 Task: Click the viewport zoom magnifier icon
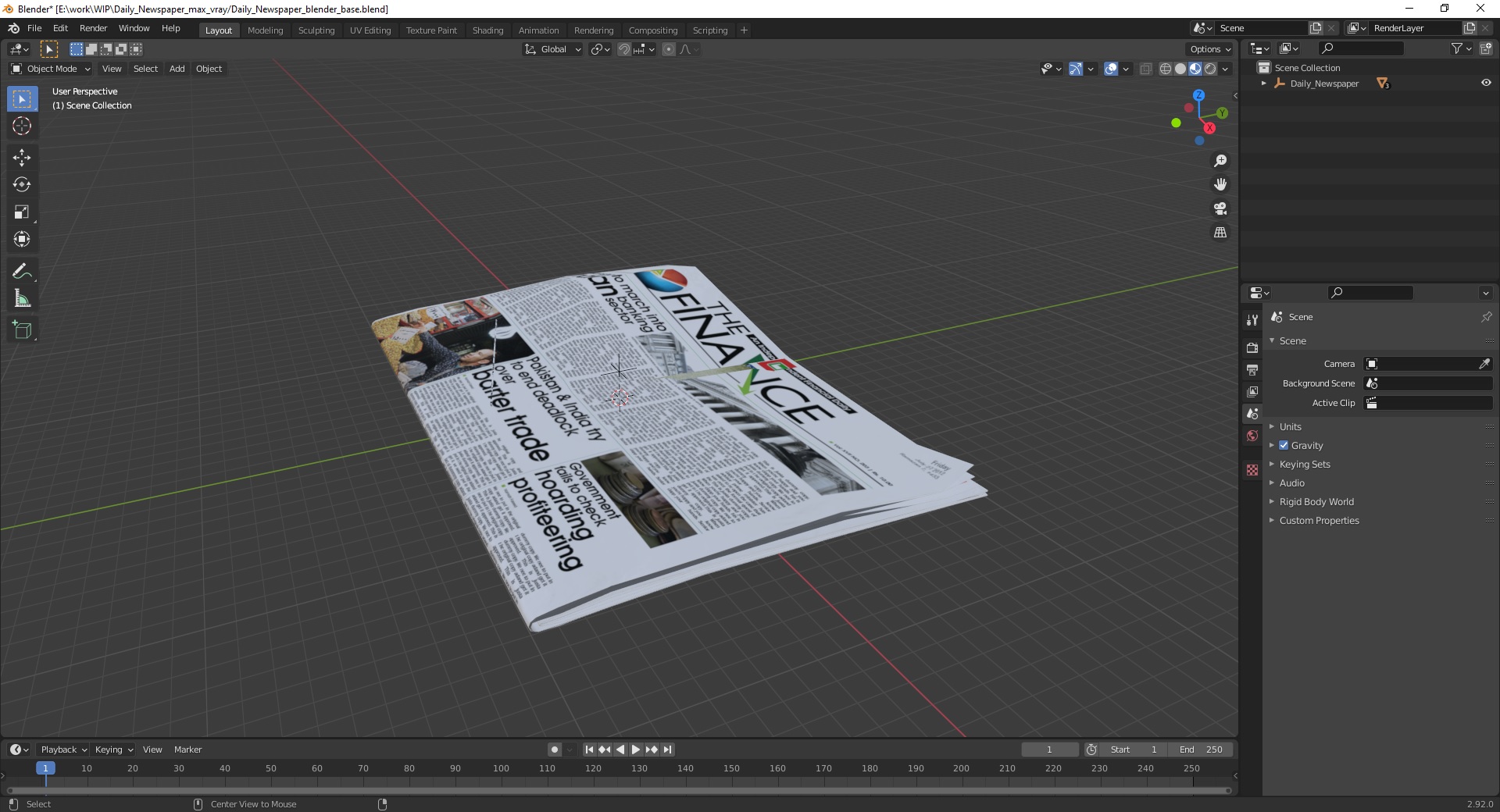[1220, 161]
